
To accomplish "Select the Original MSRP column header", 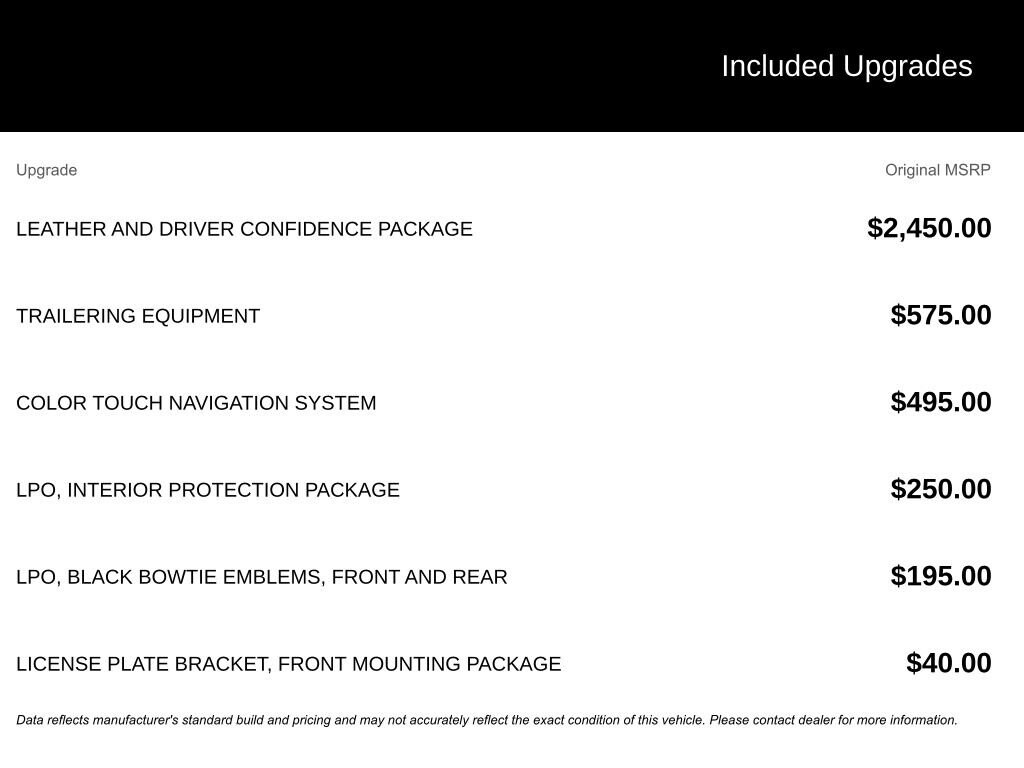I will (x=937, y=170).
